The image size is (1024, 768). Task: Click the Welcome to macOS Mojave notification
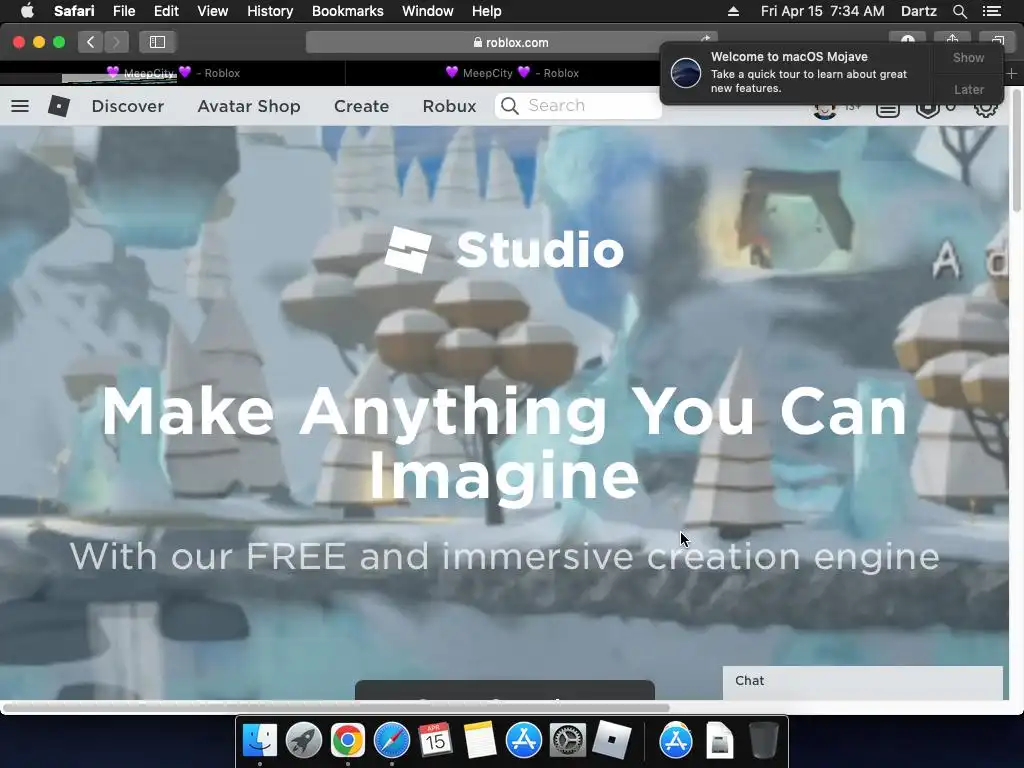pyautogui.click(x=797, y=72)
